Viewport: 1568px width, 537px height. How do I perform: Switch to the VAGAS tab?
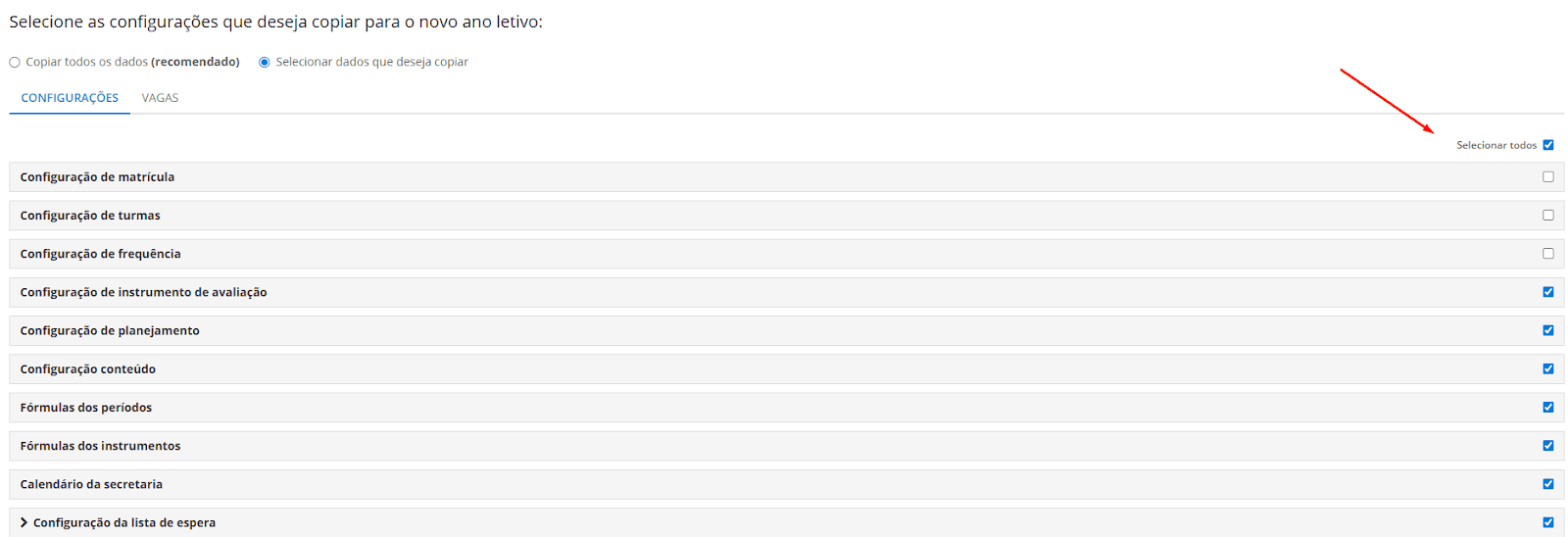(160, 98)
